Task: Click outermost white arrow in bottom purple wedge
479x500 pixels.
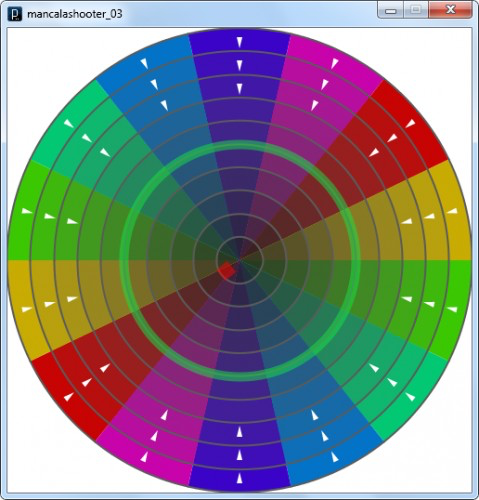Action: 239,478
